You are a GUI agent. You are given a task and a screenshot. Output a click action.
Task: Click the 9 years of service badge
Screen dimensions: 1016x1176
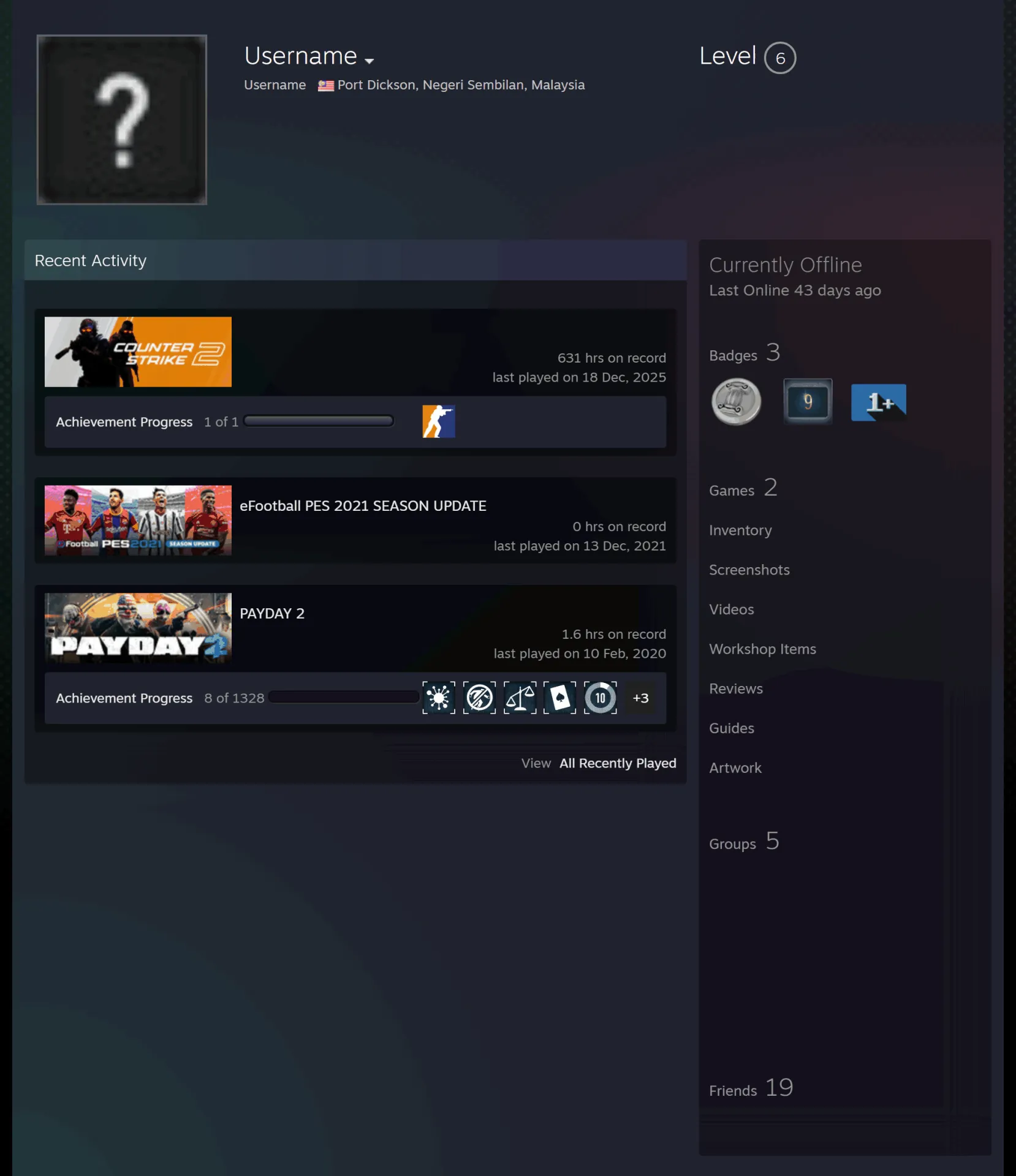point(808,402)
